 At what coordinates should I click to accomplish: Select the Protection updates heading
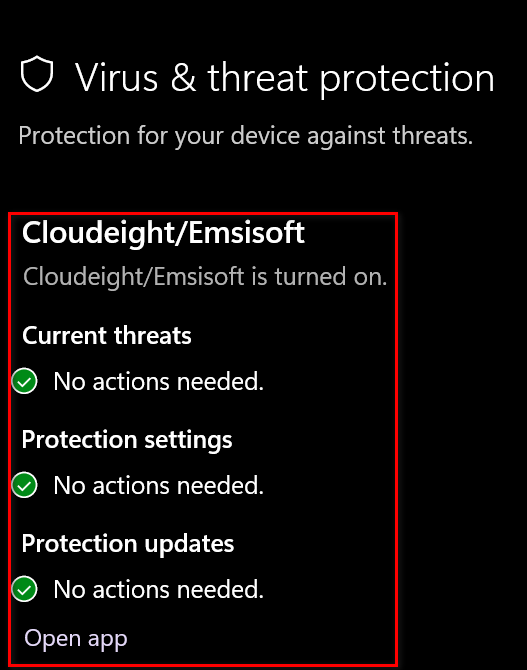click(x=128, y=544)
